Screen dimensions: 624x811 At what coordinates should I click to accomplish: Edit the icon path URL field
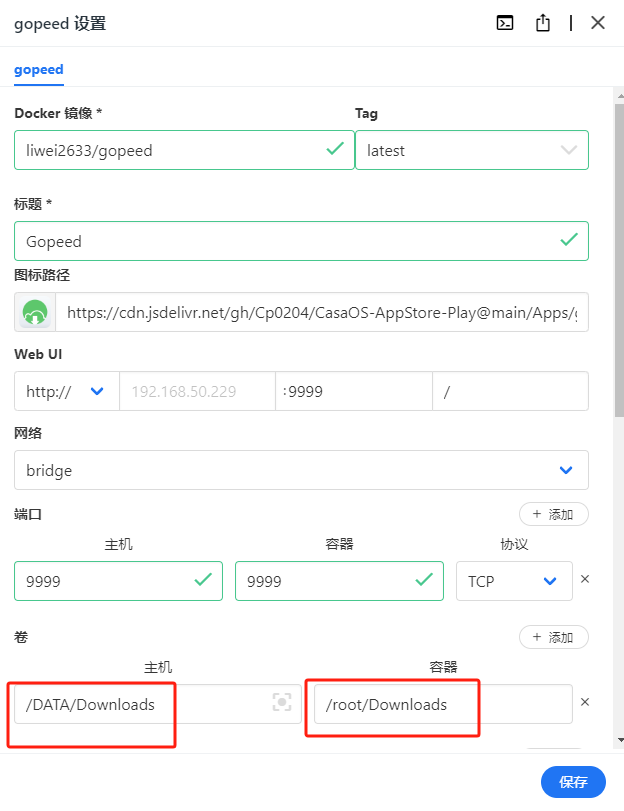[x=322, y=312]
